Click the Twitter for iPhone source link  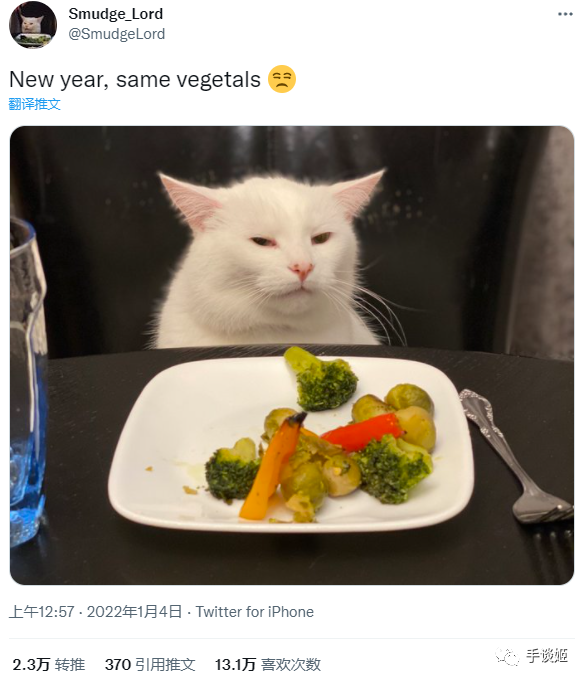254,612
